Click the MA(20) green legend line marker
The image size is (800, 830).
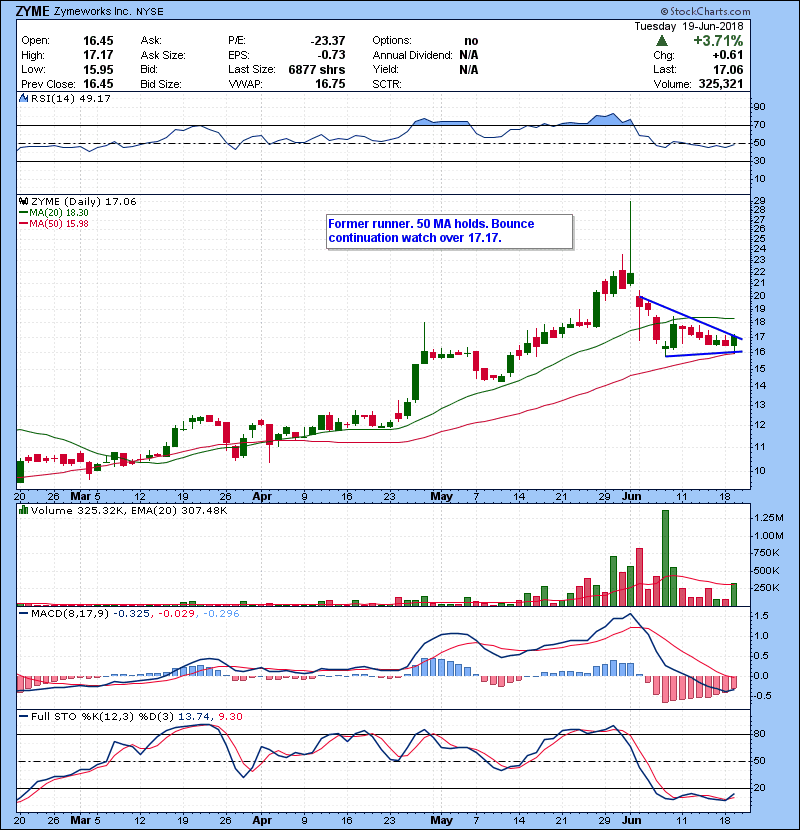coord(24,212)
